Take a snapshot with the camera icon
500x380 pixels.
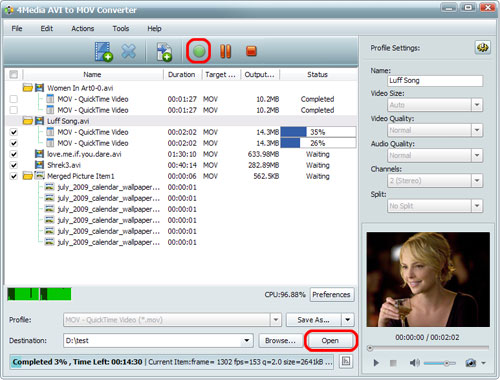[470, 363]
